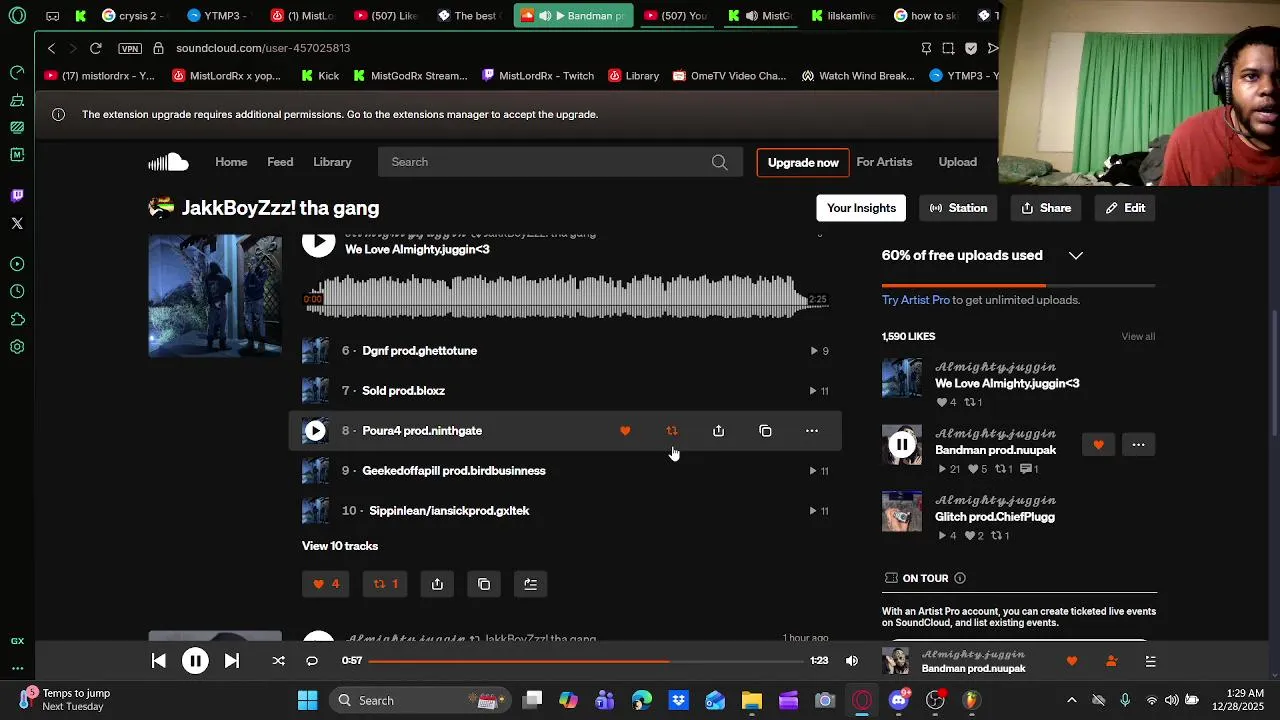Unlike Bandman prod.nuupak in the likes sidebar
This screenshot has width=1280, height=720.
coord(1098,445)
